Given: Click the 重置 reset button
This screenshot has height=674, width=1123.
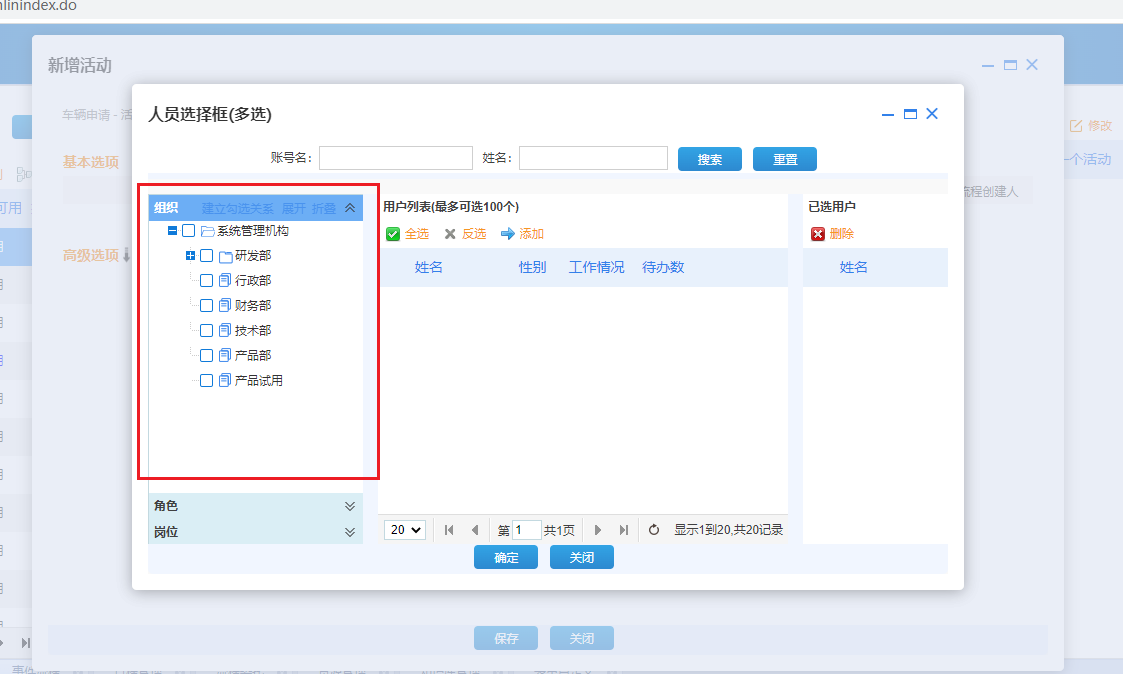Looking at the screenshot, I should (785, 159).
